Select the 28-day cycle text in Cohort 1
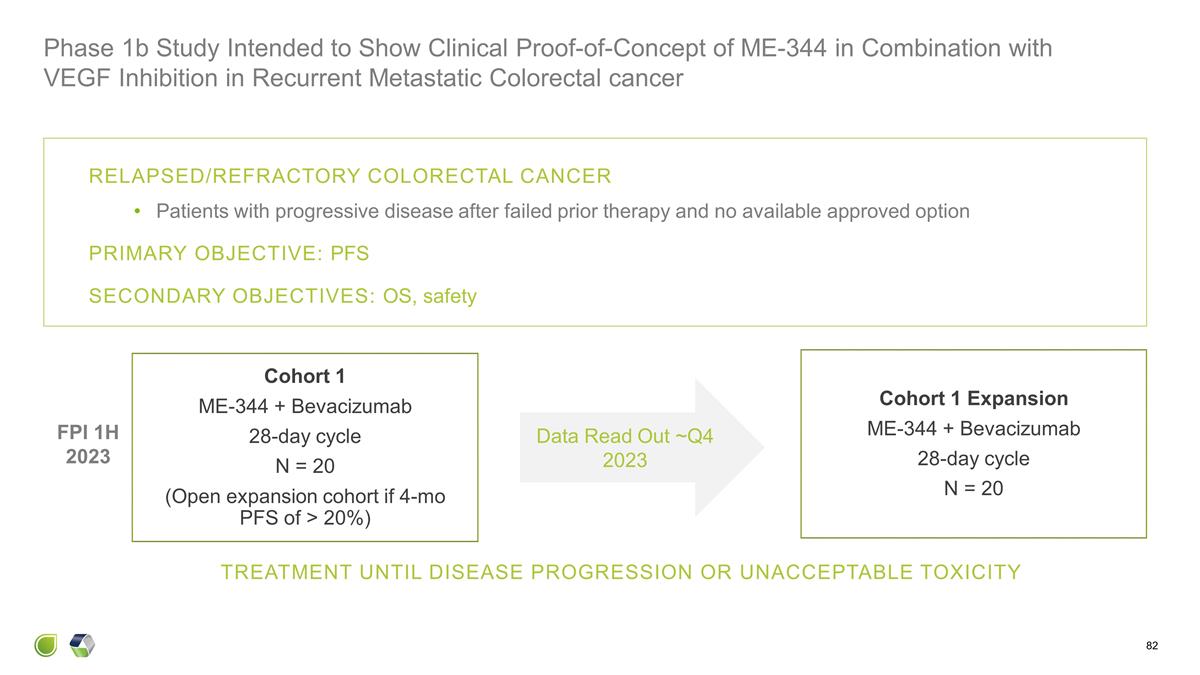The width and height of the screenshot is (1200, 675). [x=305, y=437]
